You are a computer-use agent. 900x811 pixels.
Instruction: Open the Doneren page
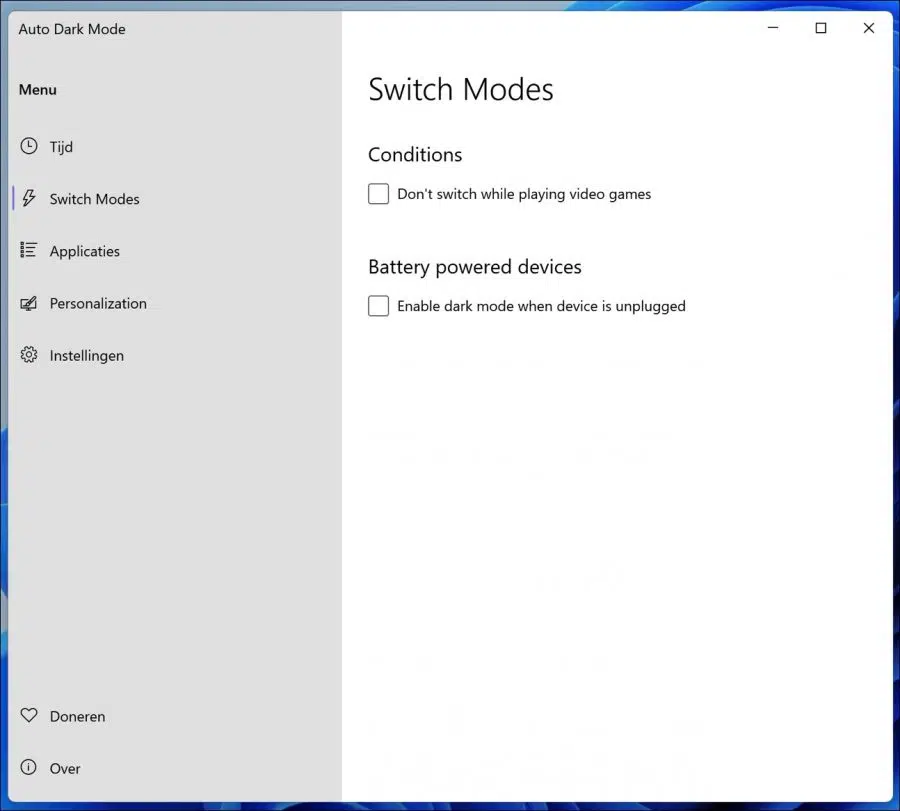click(175, 716)
